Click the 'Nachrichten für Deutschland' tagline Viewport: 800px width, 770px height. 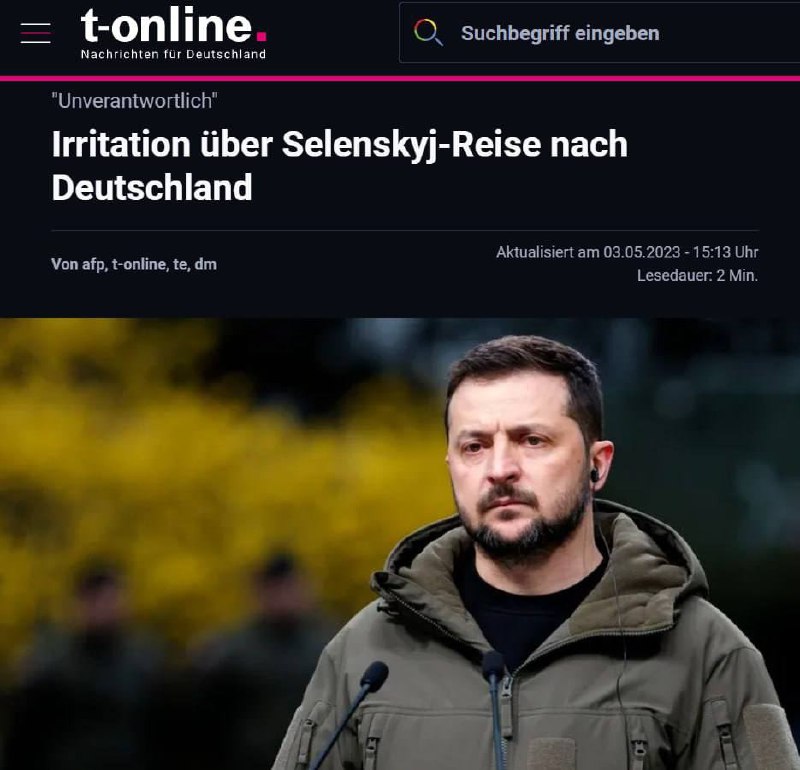173,54
